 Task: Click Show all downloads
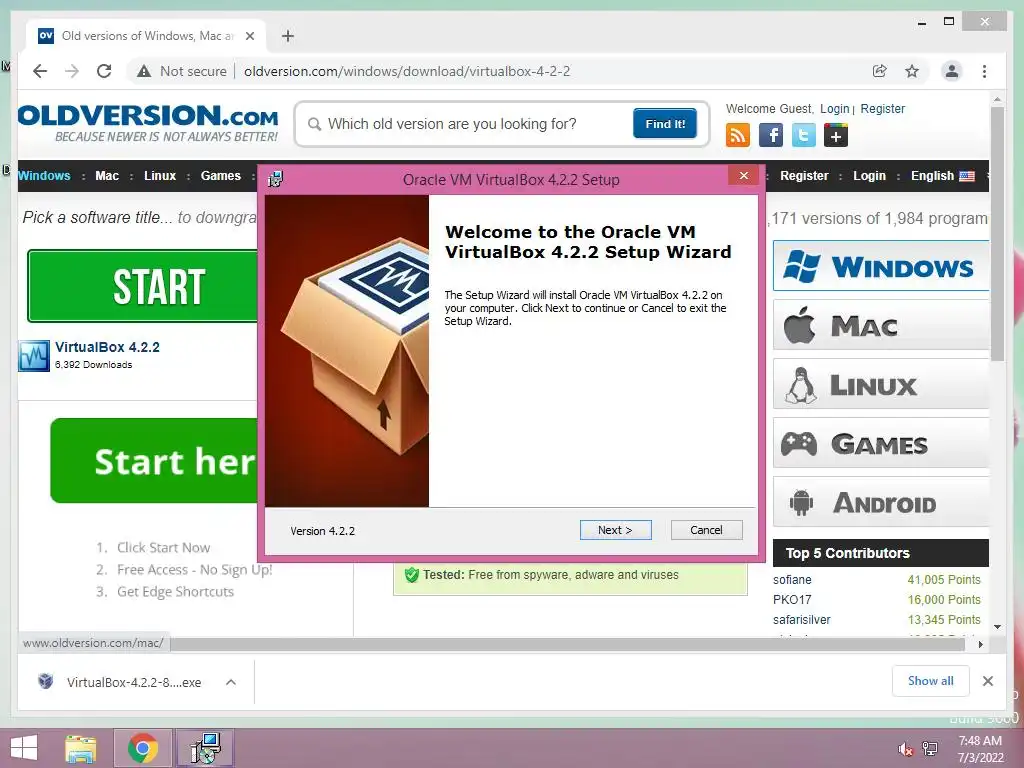click(931, 680)
